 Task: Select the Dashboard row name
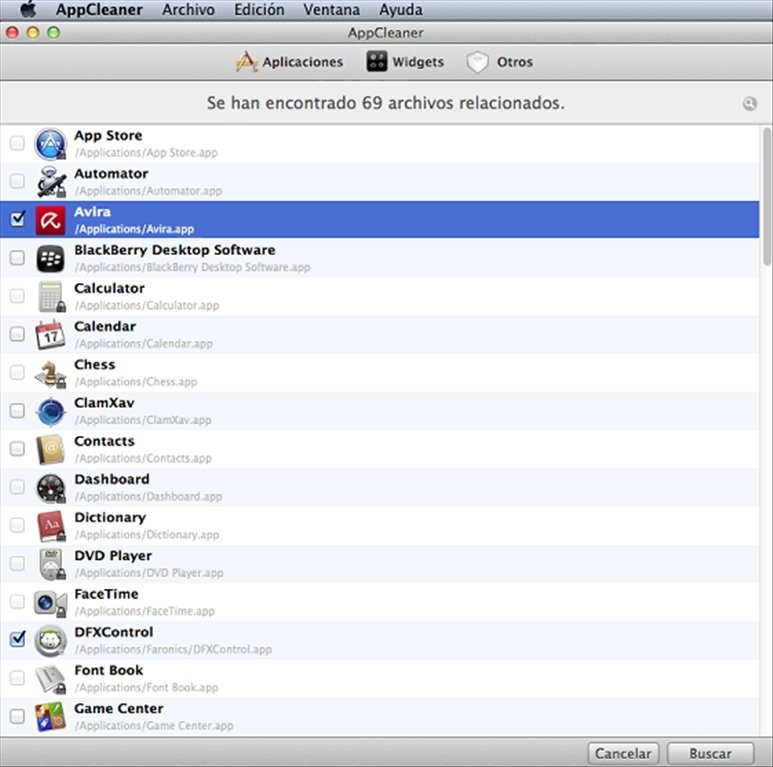click(112, 479)
